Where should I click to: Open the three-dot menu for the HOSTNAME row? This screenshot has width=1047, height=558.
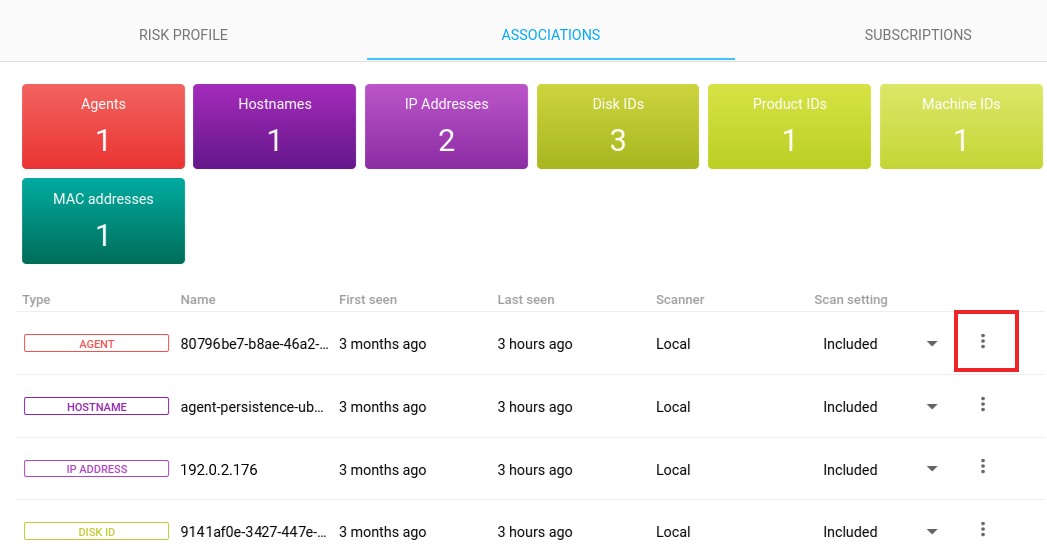[x=983, y=405]
